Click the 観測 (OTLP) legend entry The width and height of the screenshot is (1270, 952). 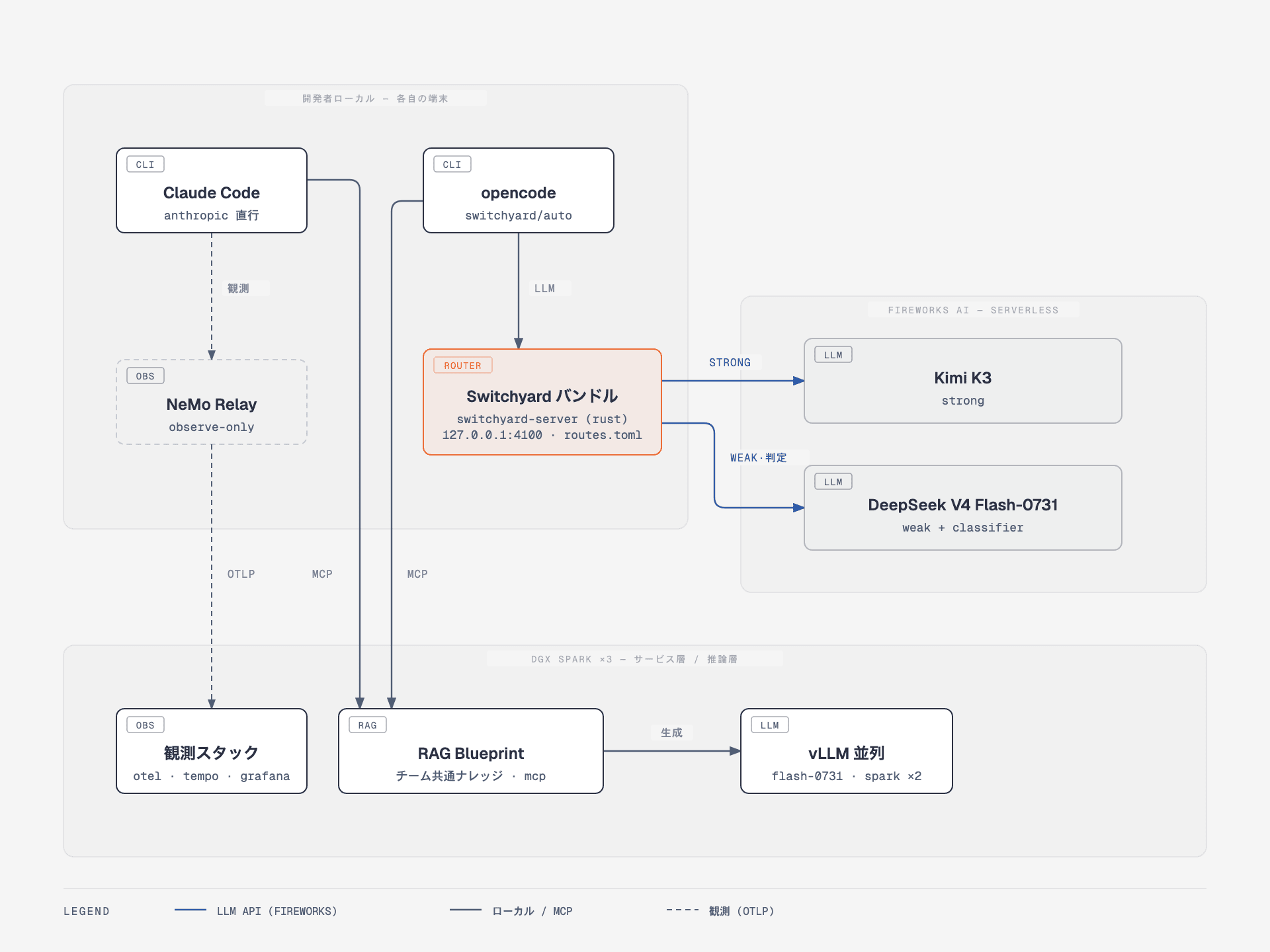(x=741, y=911)
